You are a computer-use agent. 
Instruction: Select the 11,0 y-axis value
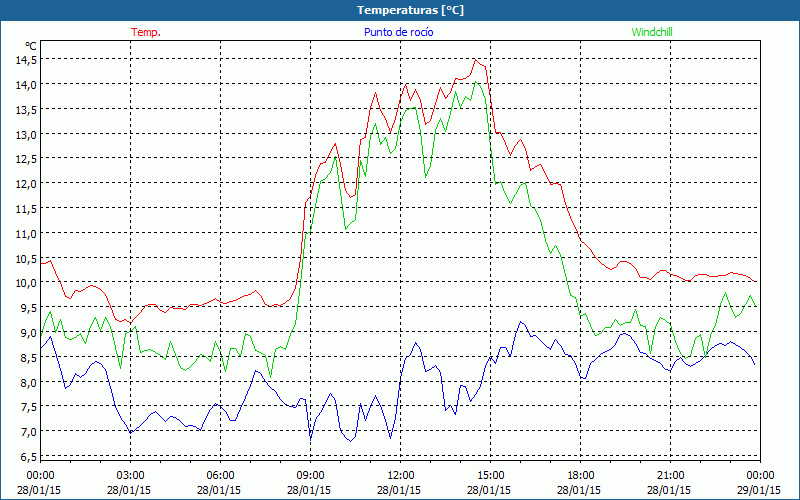click(28, 234)
